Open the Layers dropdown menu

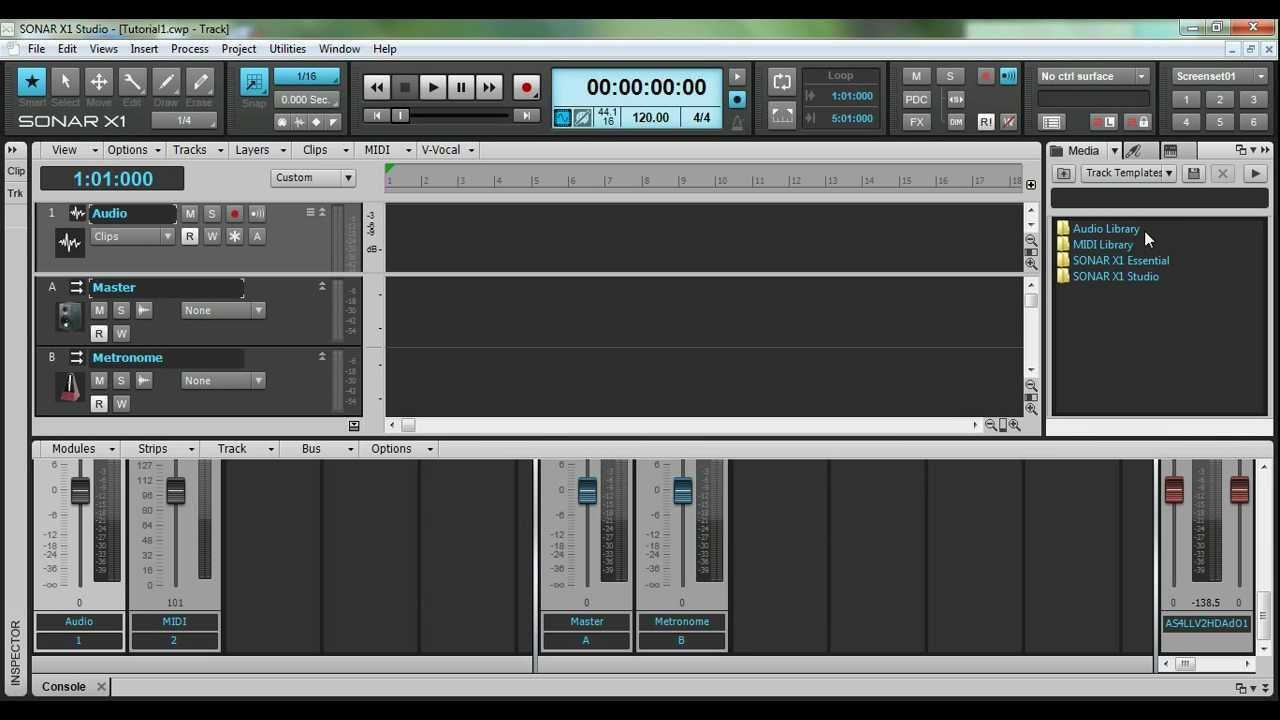[x=259, y=150]
